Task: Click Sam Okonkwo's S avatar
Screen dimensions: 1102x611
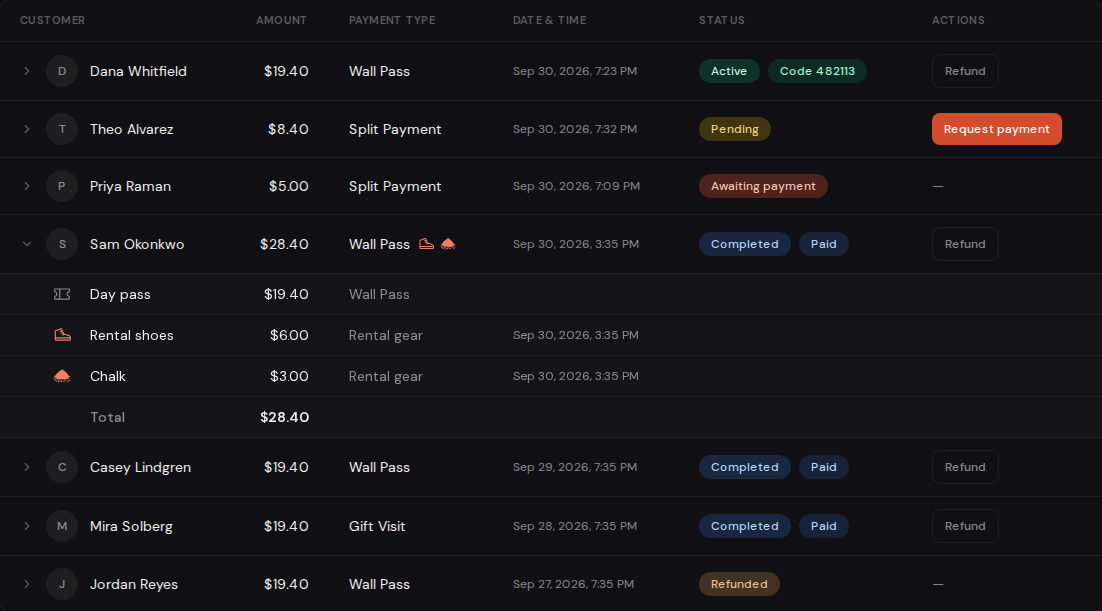Action: point(62,244)
